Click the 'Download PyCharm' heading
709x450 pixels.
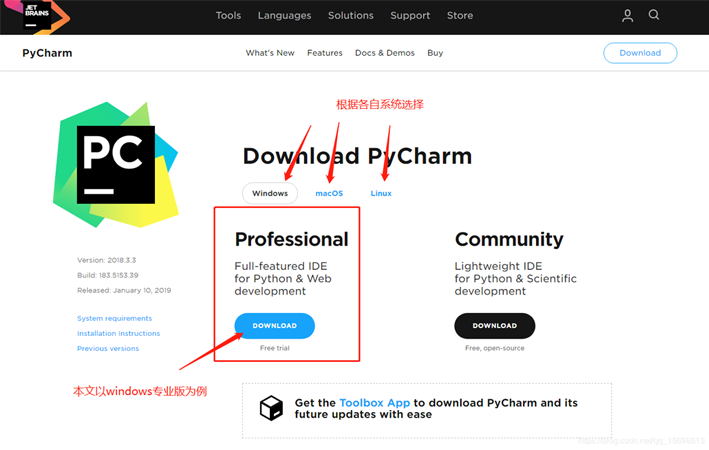[x=357, y=156]
